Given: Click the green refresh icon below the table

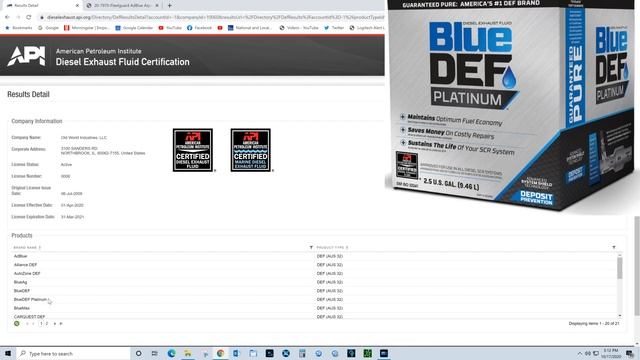Looking at the screenshot, I should [17, 323].
